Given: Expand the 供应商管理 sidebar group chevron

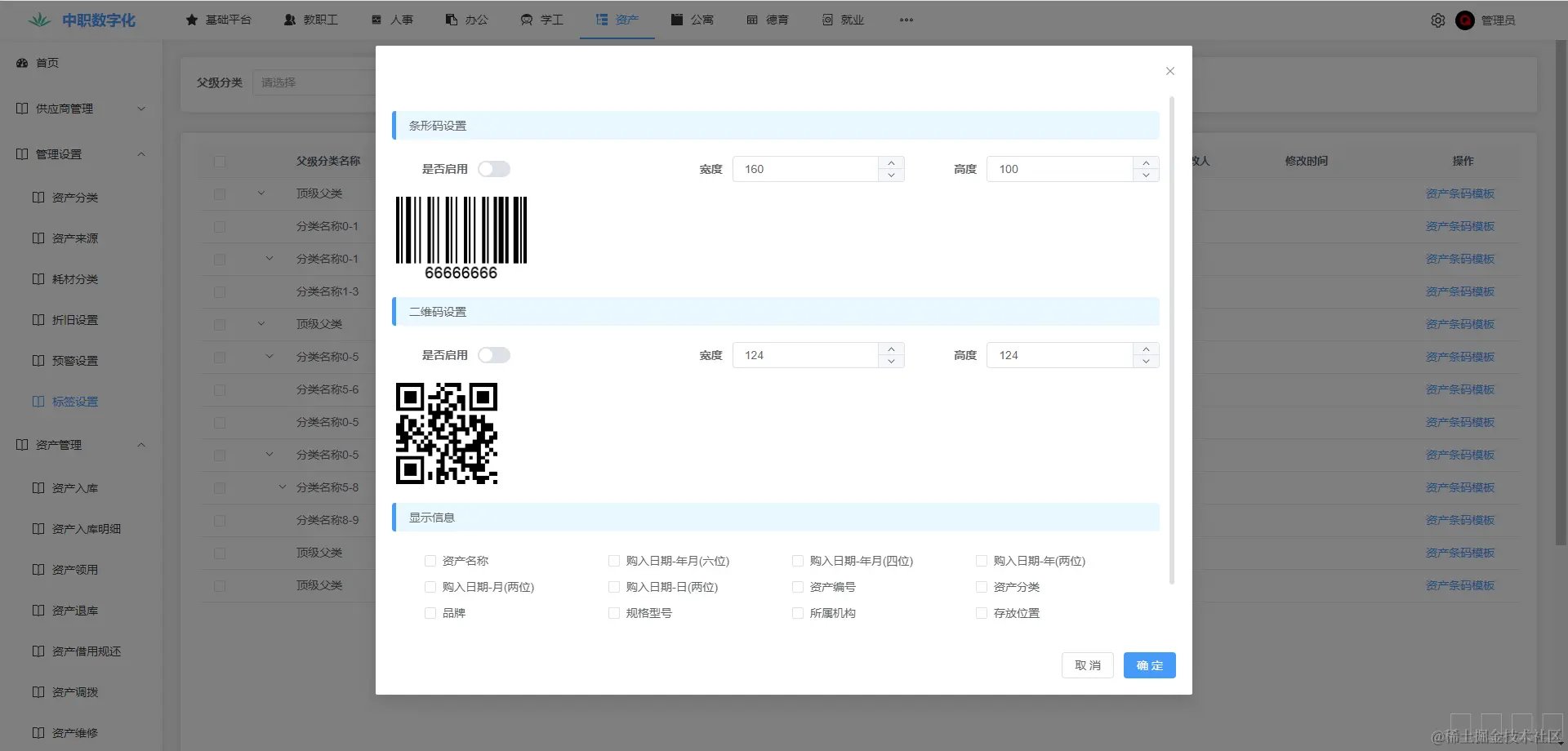Looking at the screenshot, I should click(x=141, y=109).
